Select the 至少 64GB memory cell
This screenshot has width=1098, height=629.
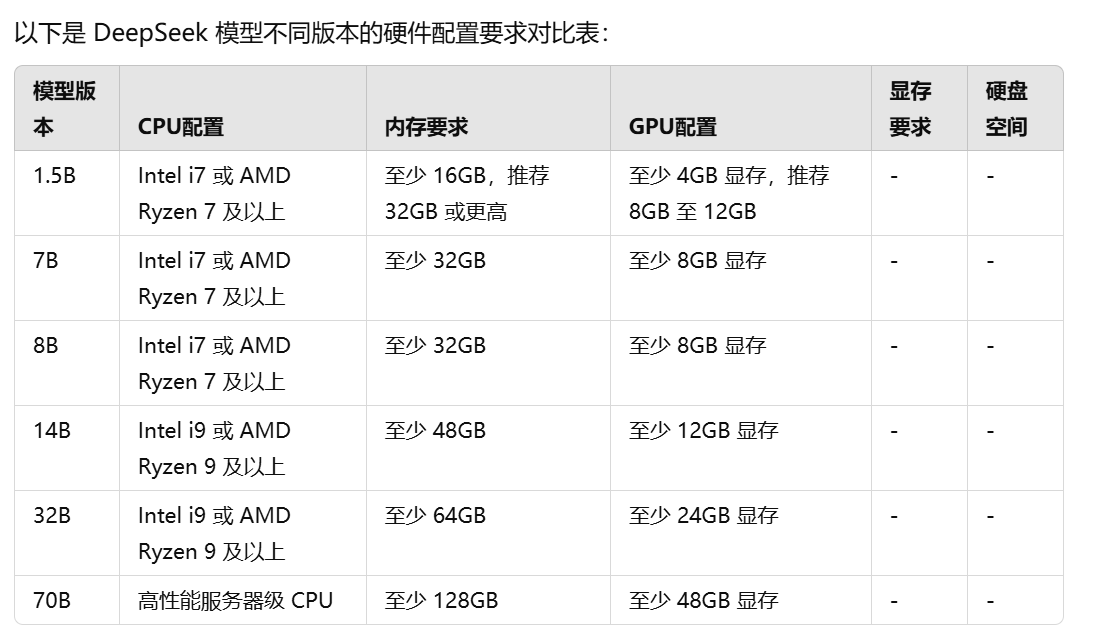488,533
